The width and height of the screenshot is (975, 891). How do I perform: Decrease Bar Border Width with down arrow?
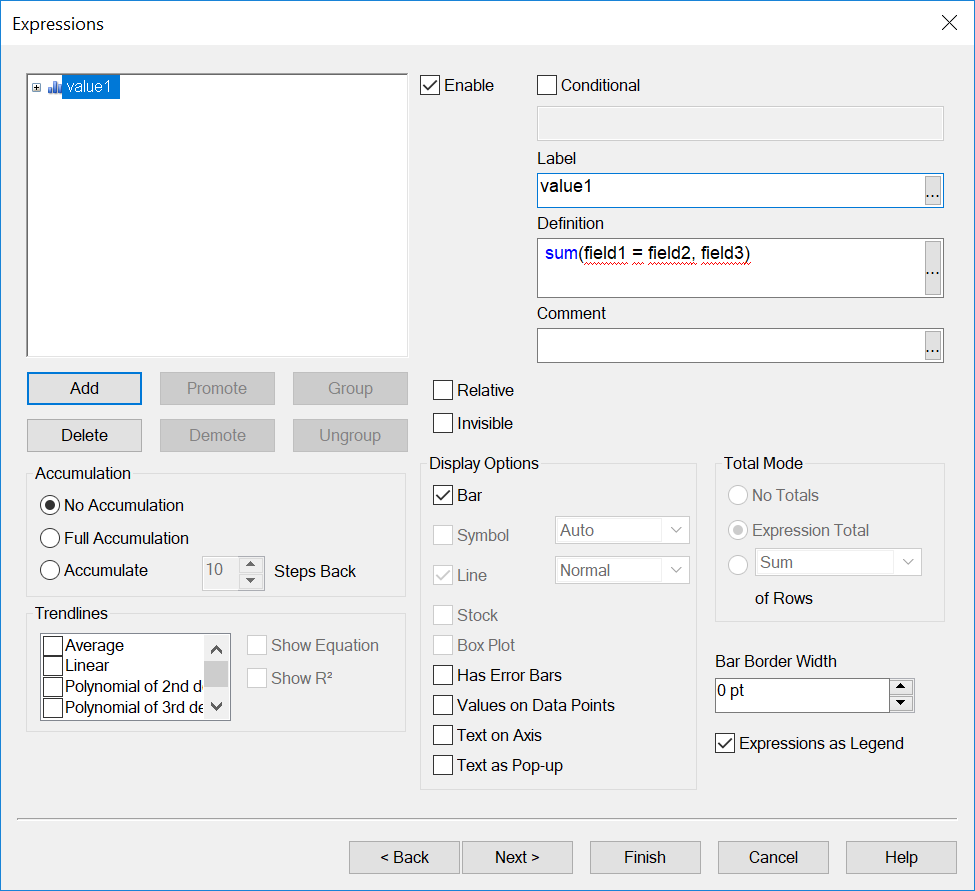point(901,704)
